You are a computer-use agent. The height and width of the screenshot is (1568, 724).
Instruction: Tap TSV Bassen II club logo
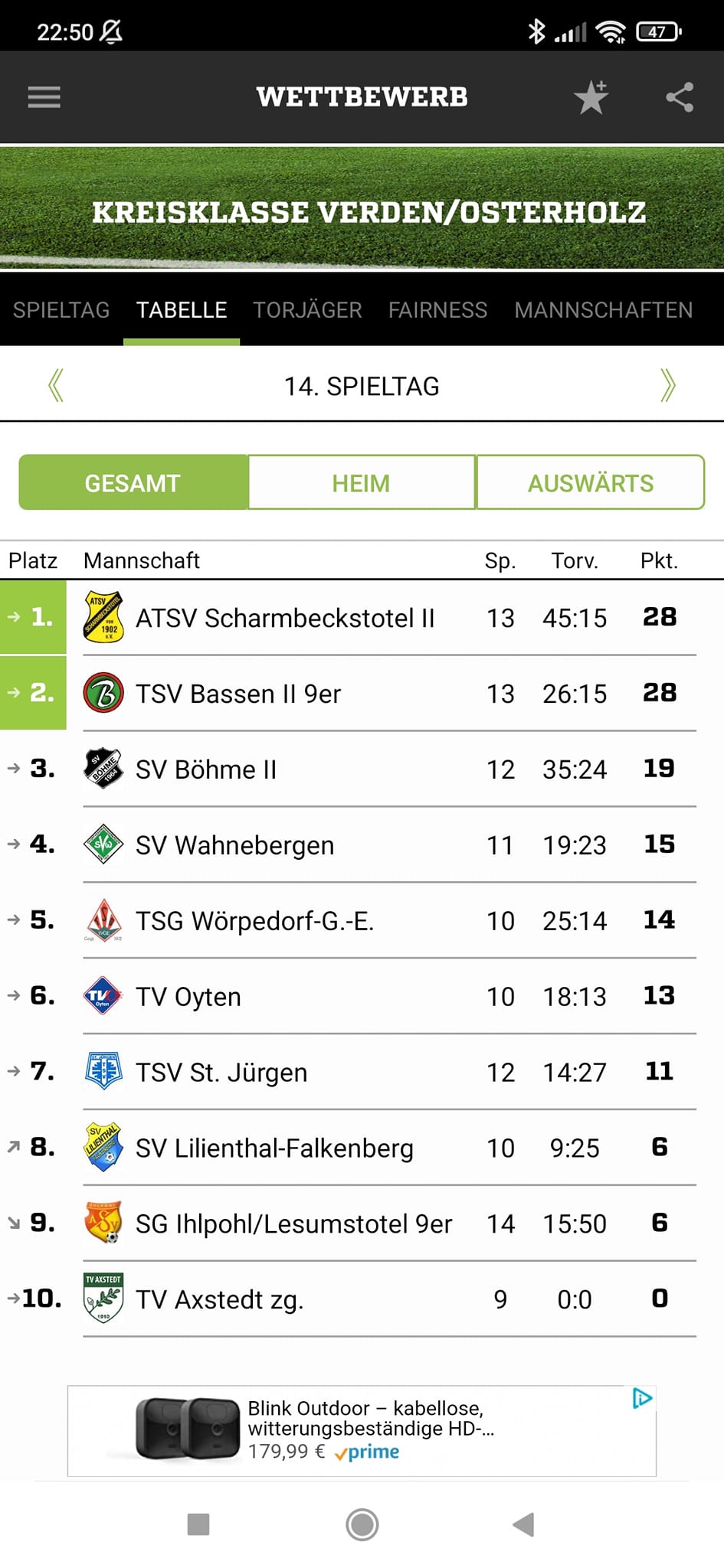(x=103, y=693)
